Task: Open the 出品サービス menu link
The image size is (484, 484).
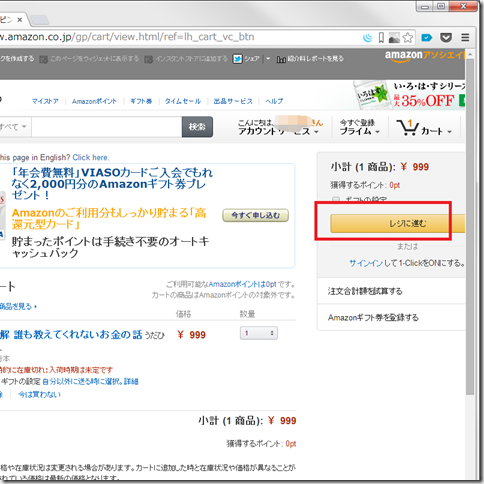Action: (233, 101)
